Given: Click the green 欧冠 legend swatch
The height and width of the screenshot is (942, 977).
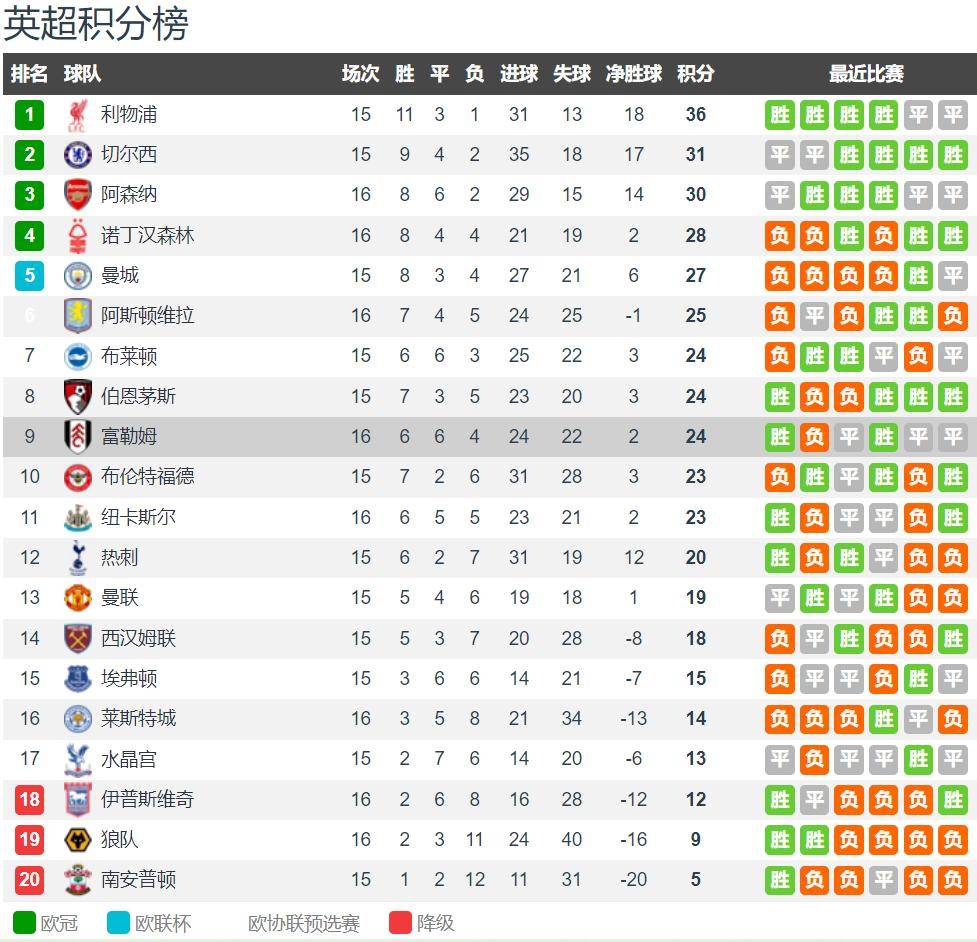Looking at the screenshot, I should pyautogui.click(x=24, y=922).
